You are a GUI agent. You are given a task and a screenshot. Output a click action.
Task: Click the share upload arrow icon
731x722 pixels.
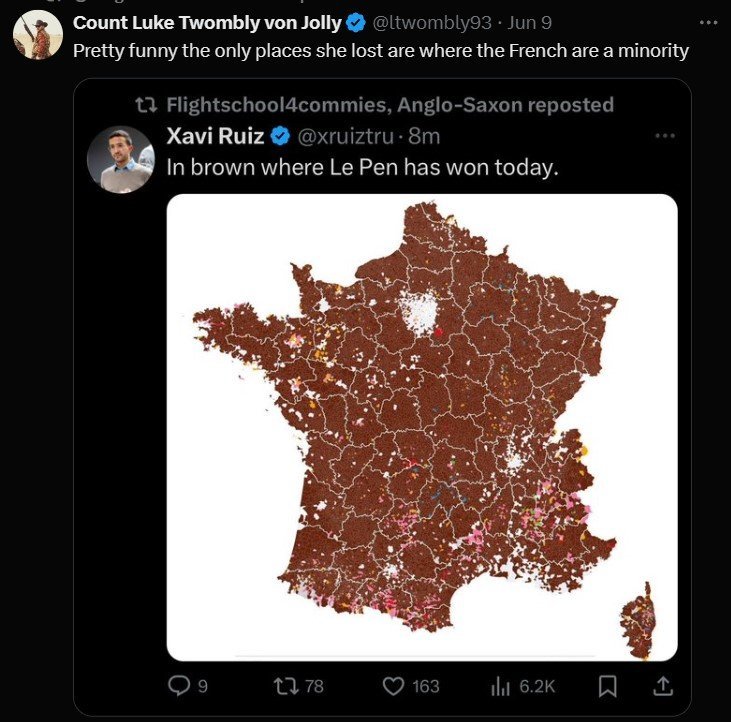[662, 686]
